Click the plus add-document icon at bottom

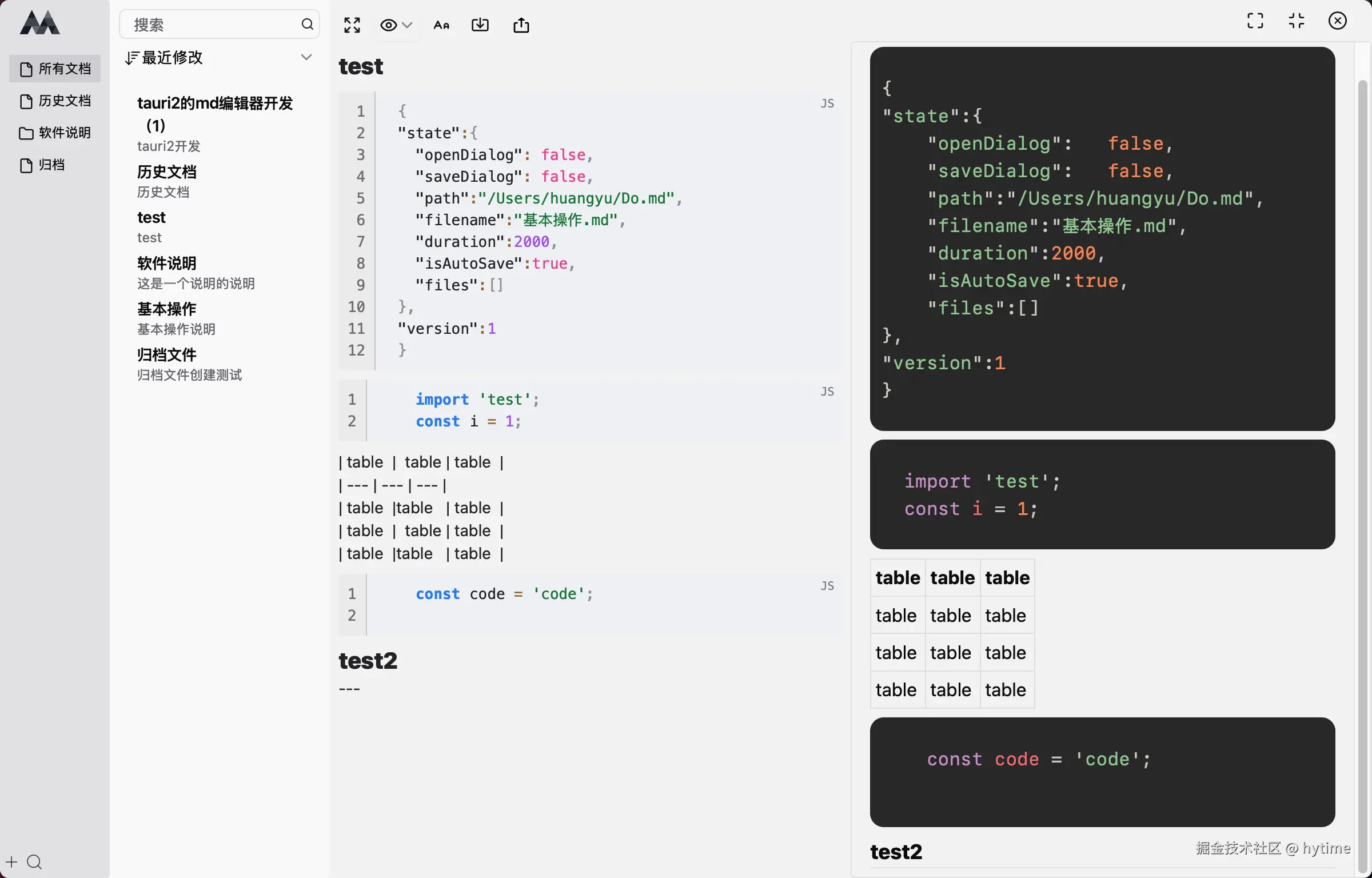tap(12, 861)
